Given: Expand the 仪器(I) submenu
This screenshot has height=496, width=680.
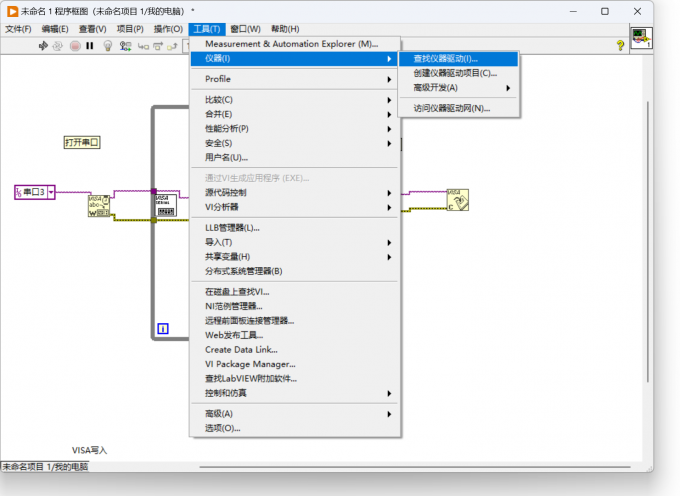Looking at the screenshot, I should 294,59.
